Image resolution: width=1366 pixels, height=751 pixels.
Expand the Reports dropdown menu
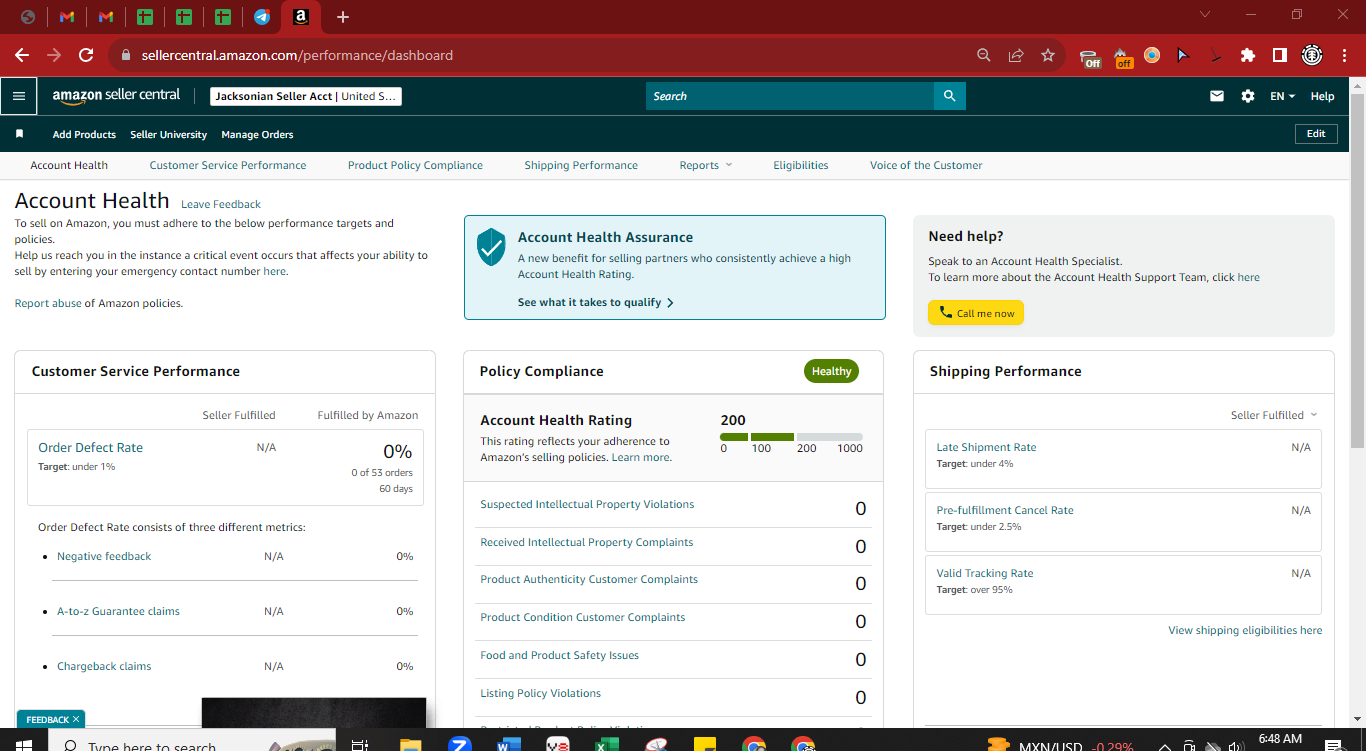click(x=705, y=165)
